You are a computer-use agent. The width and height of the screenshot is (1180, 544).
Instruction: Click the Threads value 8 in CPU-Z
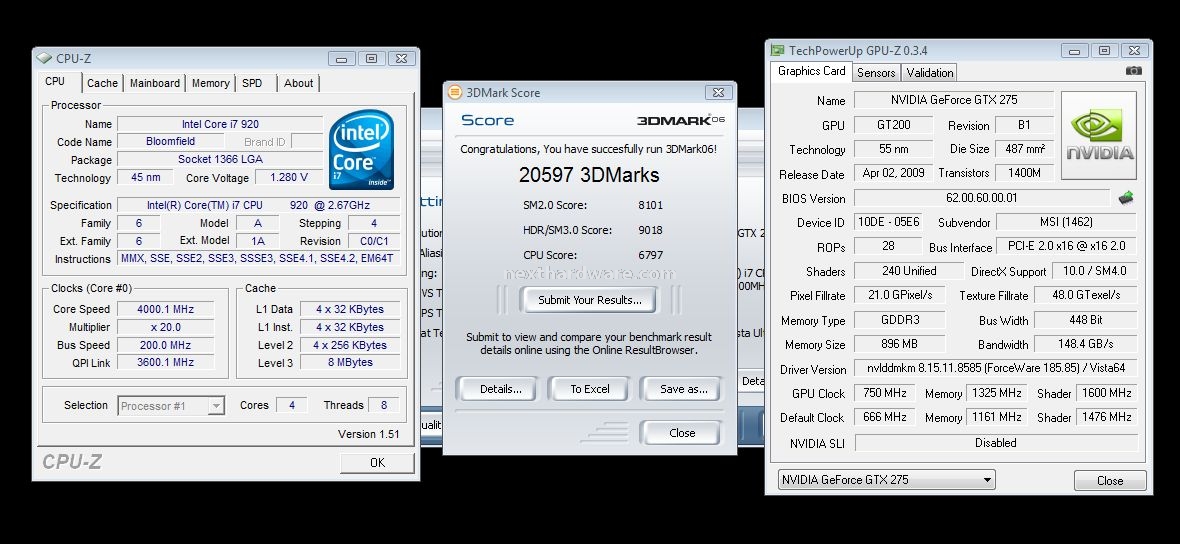pos(384,405)
